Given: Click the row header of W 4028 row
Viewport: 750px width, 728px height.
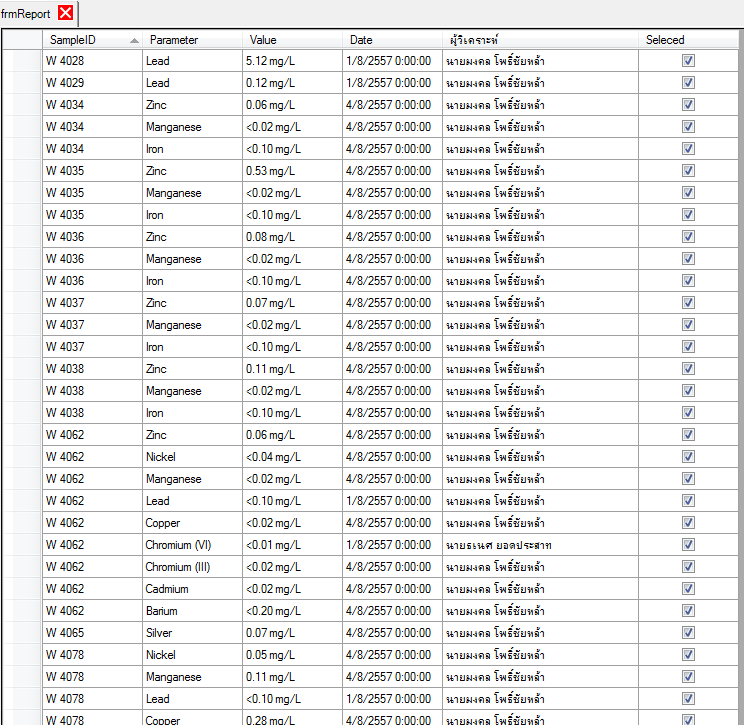Looking at the screenshot, I should [x=21, y=61].
